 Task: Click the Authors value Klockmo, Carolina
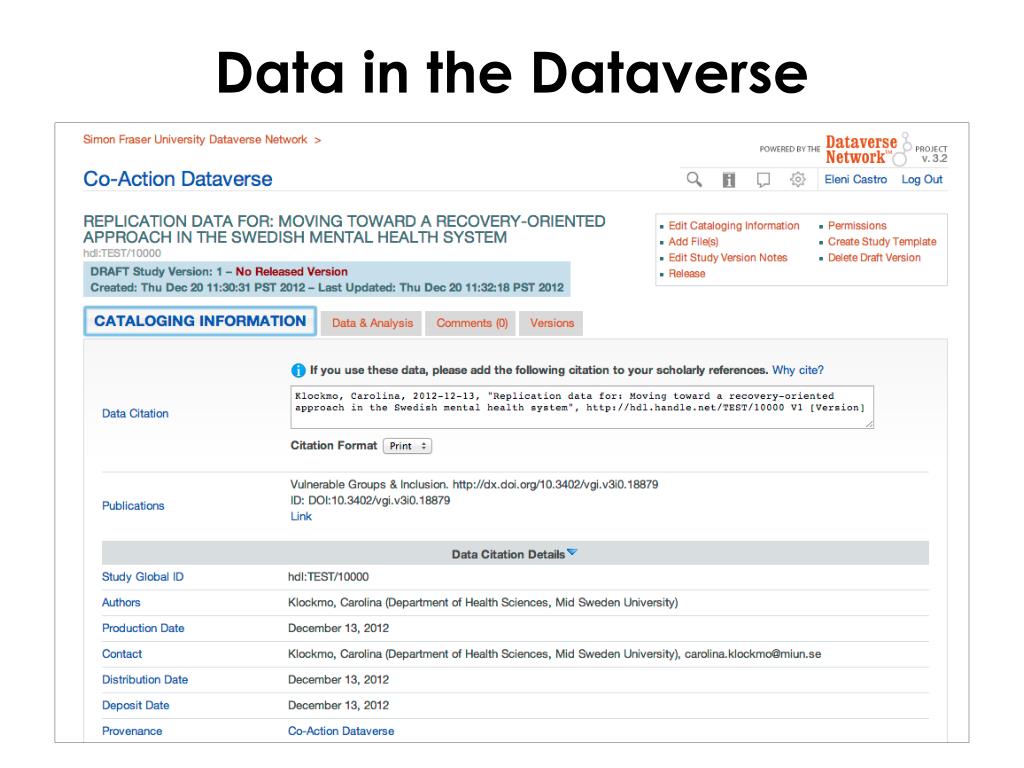(x=483, y=603)
